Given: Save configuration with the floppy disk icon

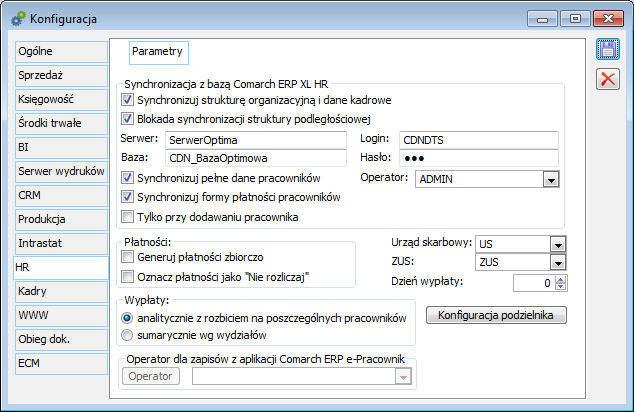Looking at the screenshot, I should click(608, 50).
